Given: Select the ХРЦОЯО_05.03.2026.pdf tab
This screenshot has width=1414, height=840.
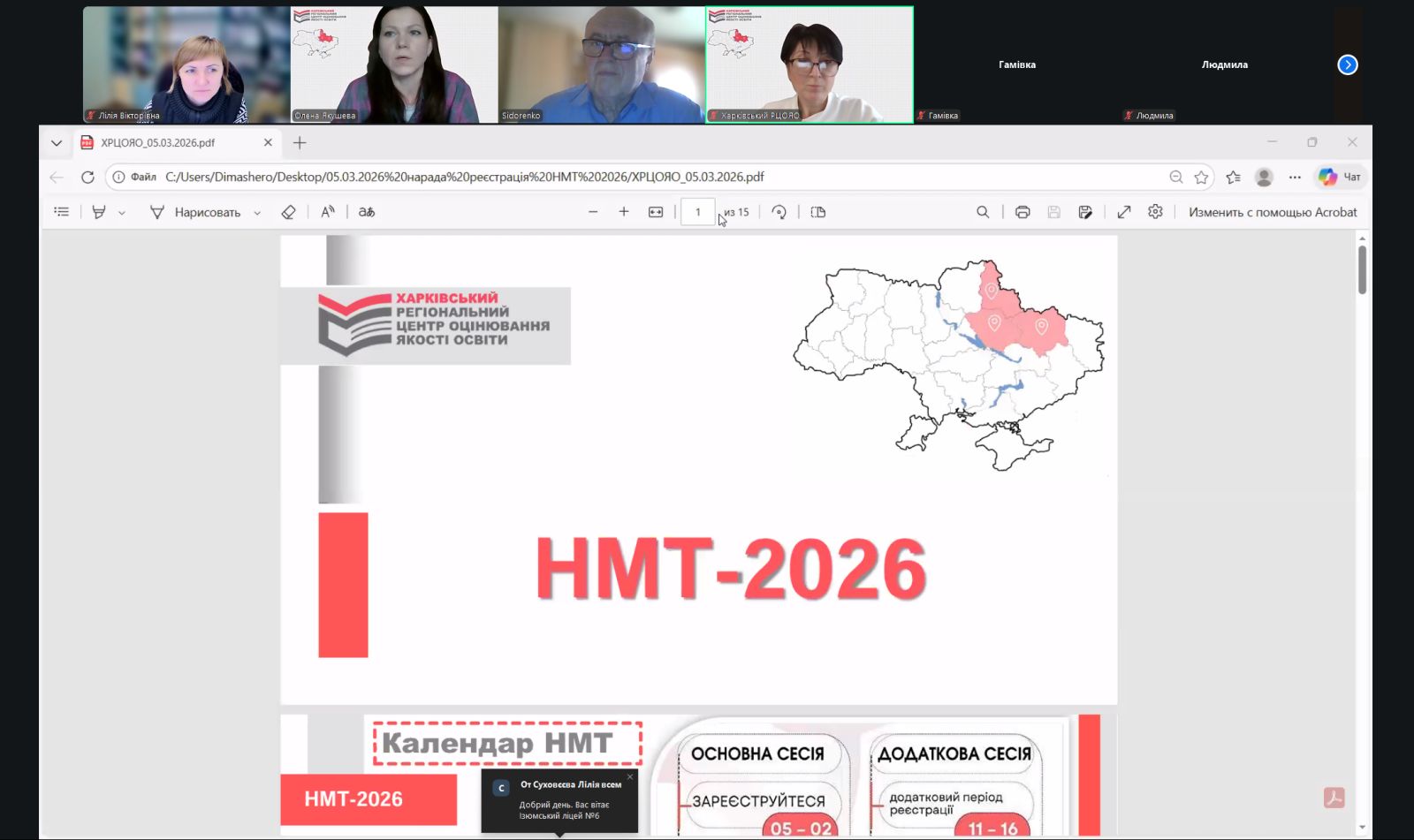Looking at the screenshot, I should tap(159, 143).
